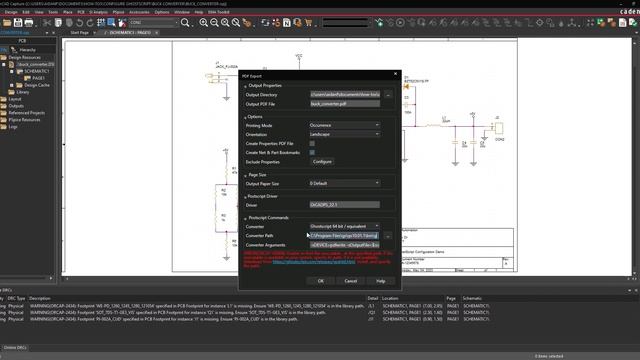Collapse the Page Size section
The image size is (640, 360).
tap(245, 175)
